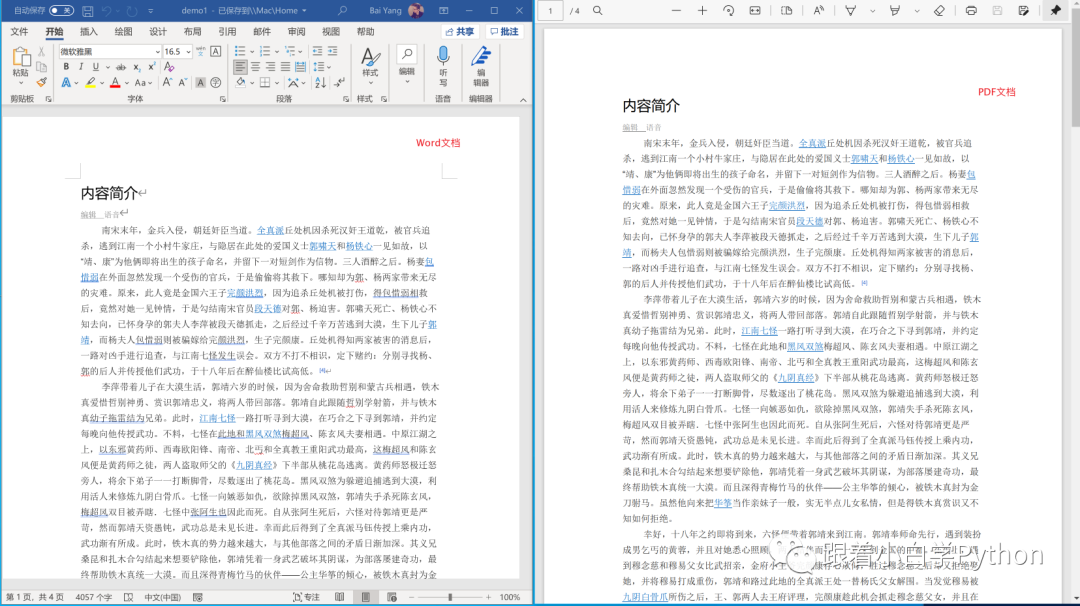Apply bold formatting with B icon
This screenshot has height=606, width=1080.
coord(66,67)
